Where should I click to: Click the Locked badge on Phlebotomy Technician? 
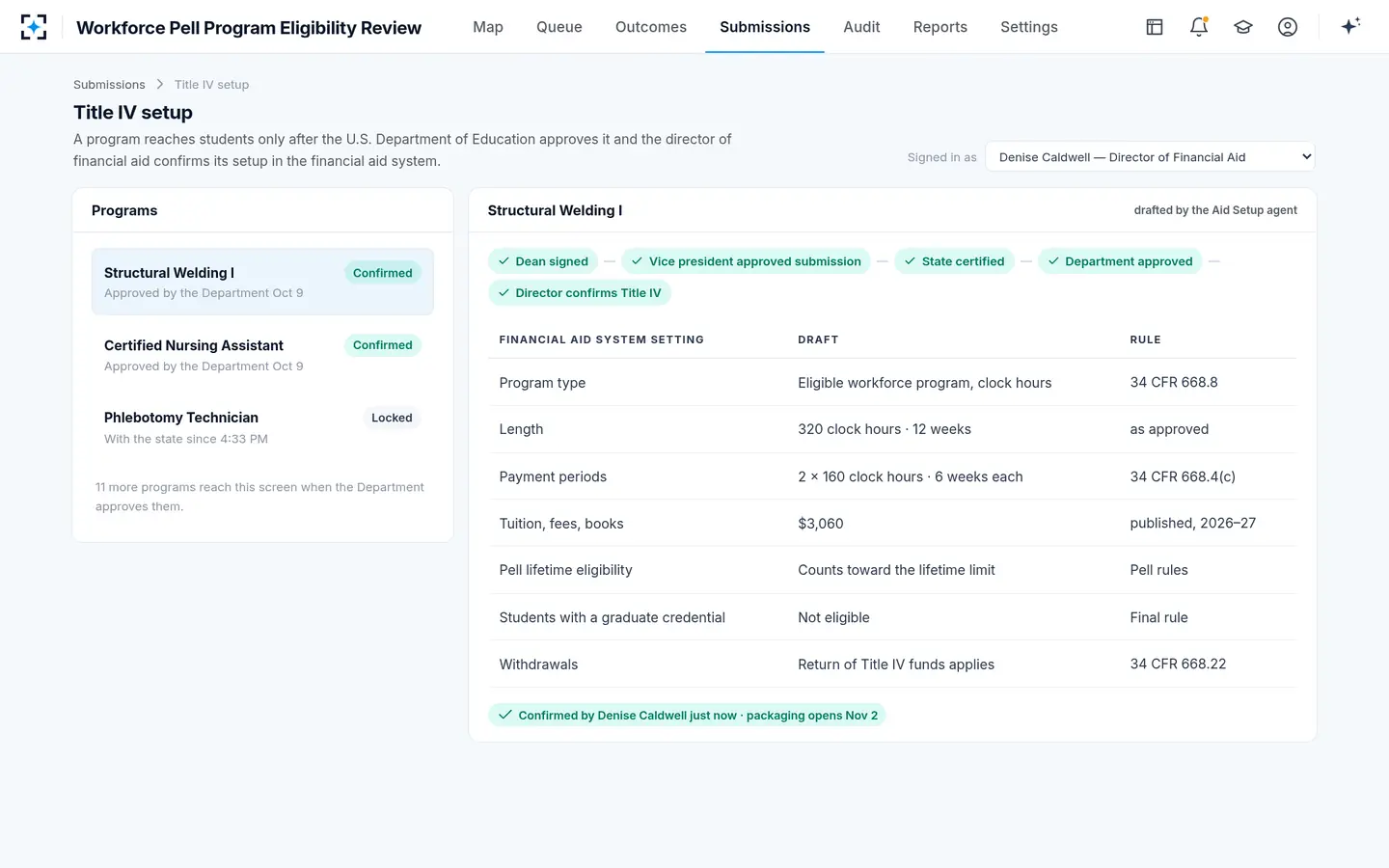[x=392, y=418]
